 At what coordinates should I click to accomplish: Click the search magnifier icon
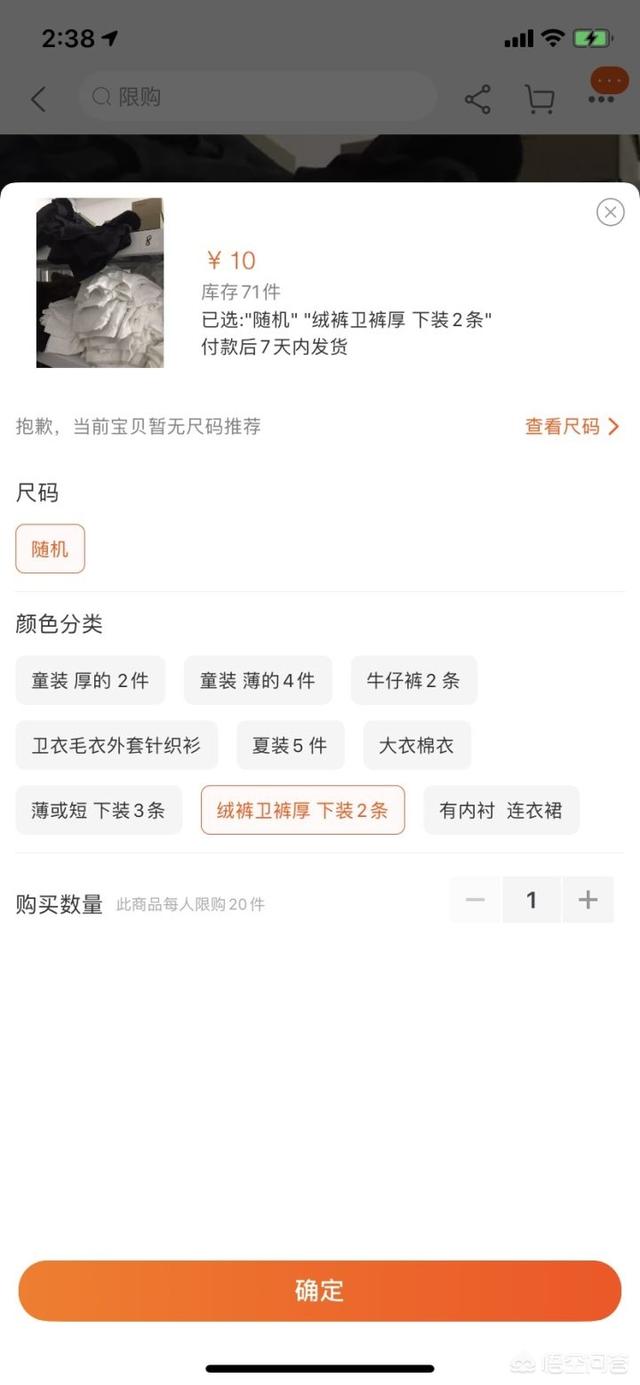click(101, 97)
